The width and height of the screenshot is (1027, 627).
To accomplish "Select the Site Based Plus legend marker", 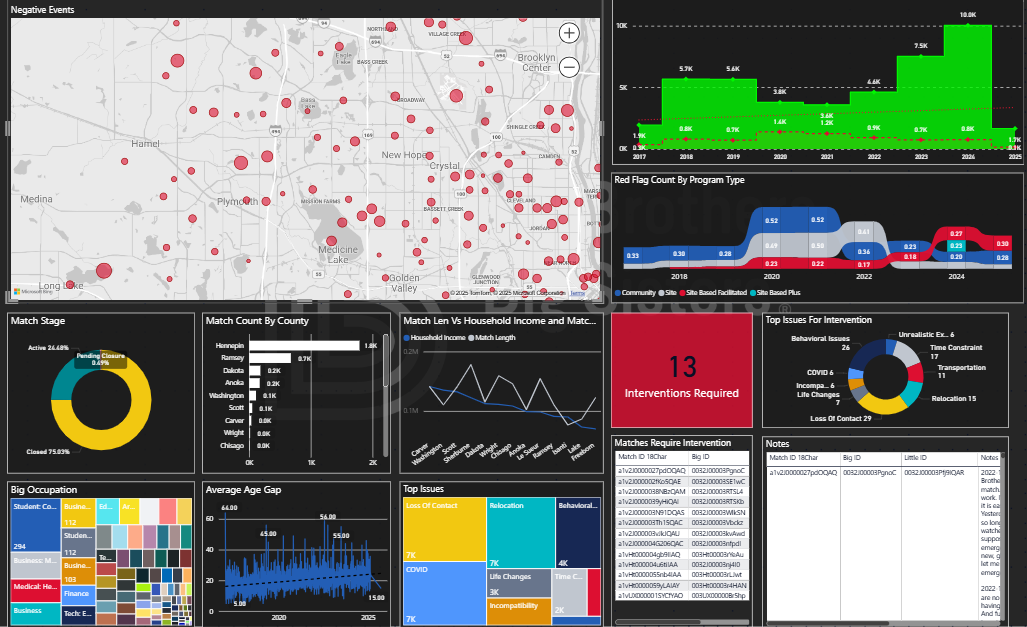I will (x=753, y=293).
